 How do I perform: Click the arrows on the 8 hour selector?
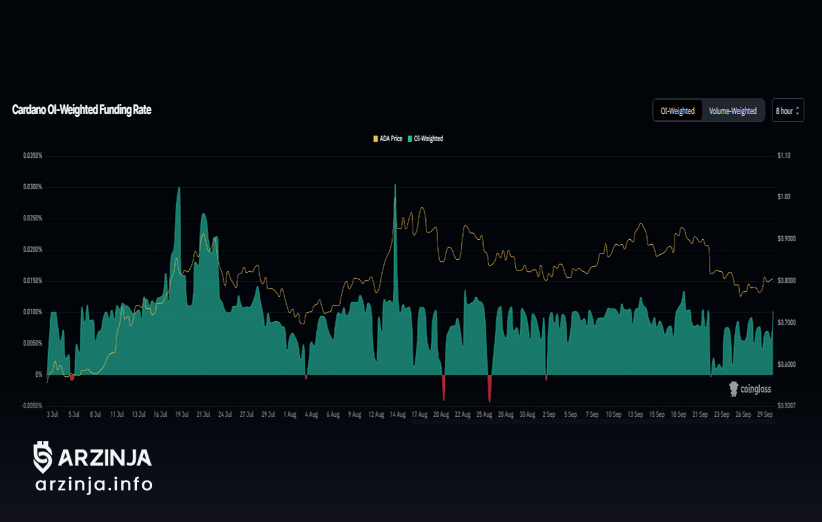[798, 110]
